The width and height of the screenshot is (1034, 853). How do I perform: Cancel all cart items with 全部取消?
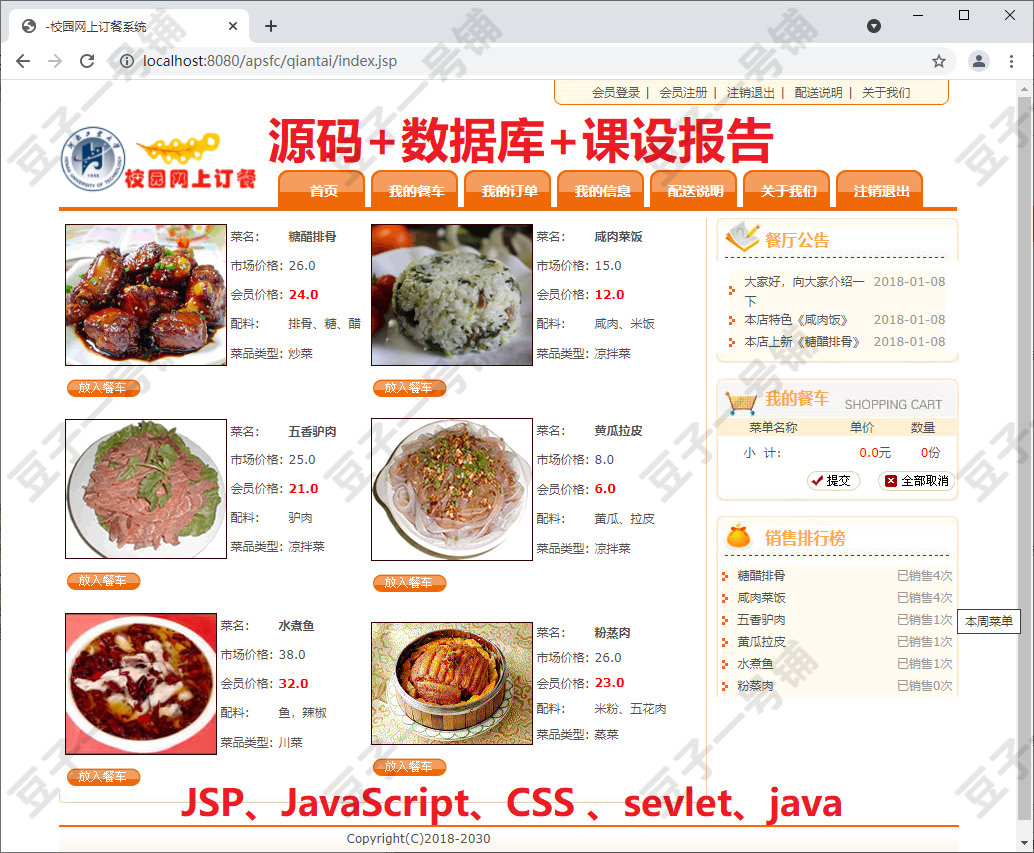(917, 481)
